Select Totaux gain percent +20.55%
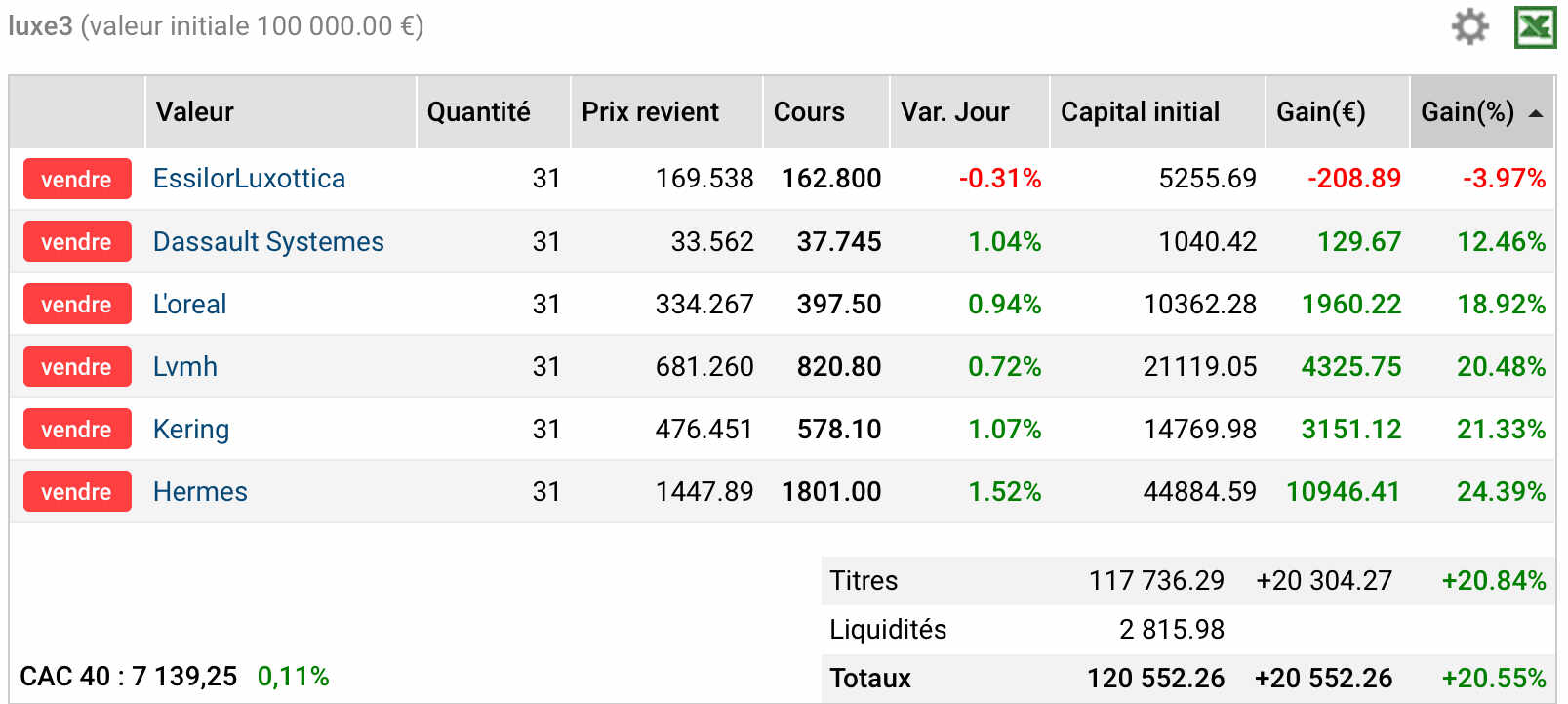 (1494, 679)
